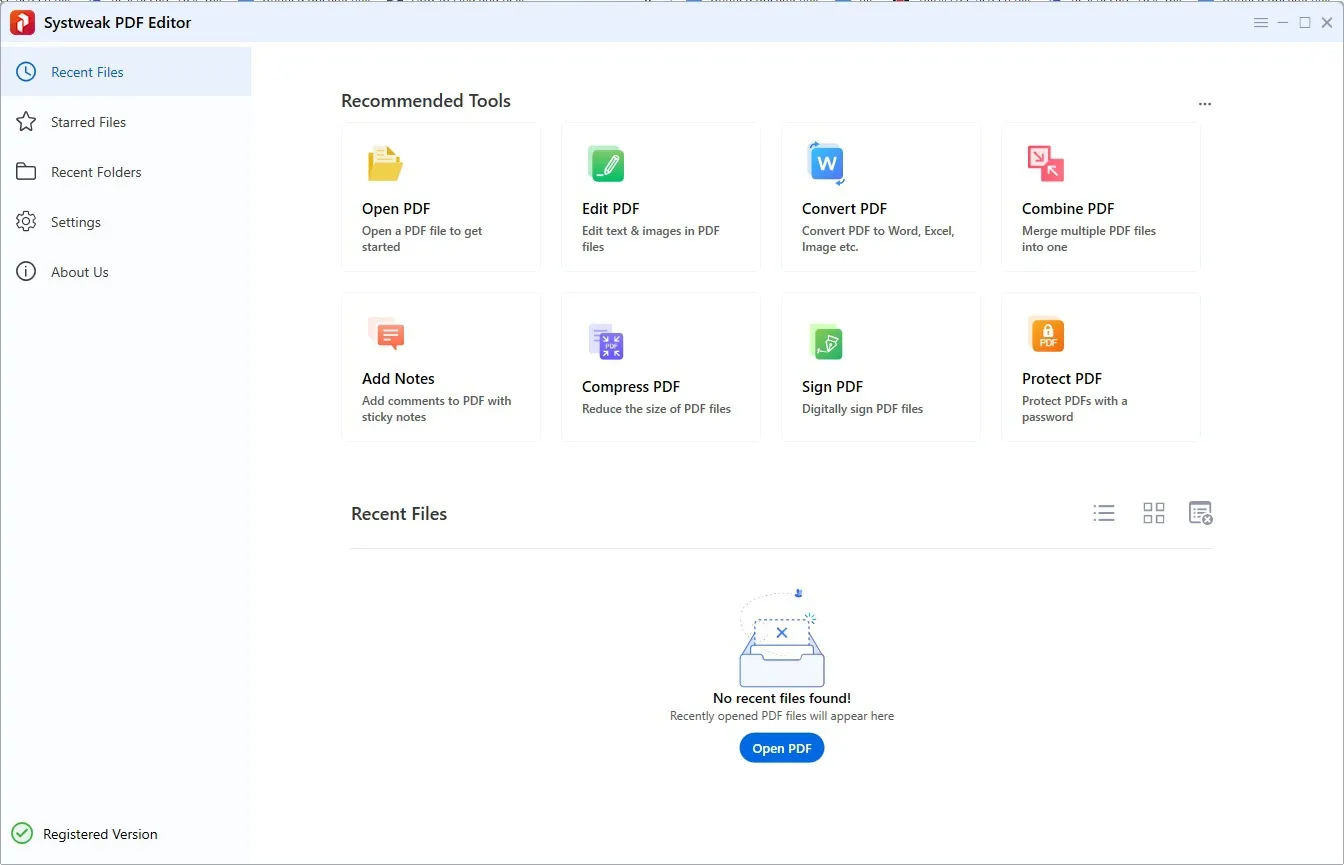Open Settings from the sidebar
The height and width of the screenshot is (865, 1344).
(126, 222)
